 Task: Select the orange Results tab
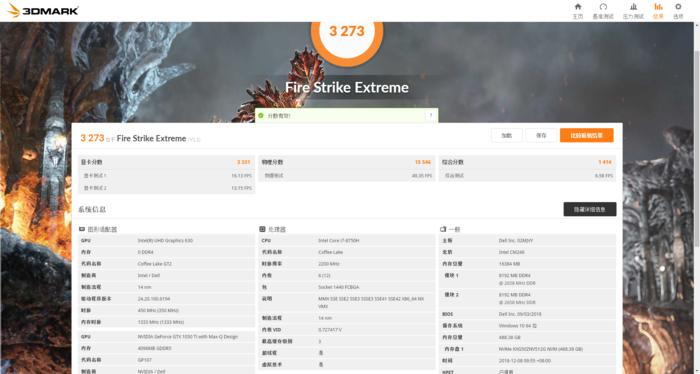(x=658, y=11)
